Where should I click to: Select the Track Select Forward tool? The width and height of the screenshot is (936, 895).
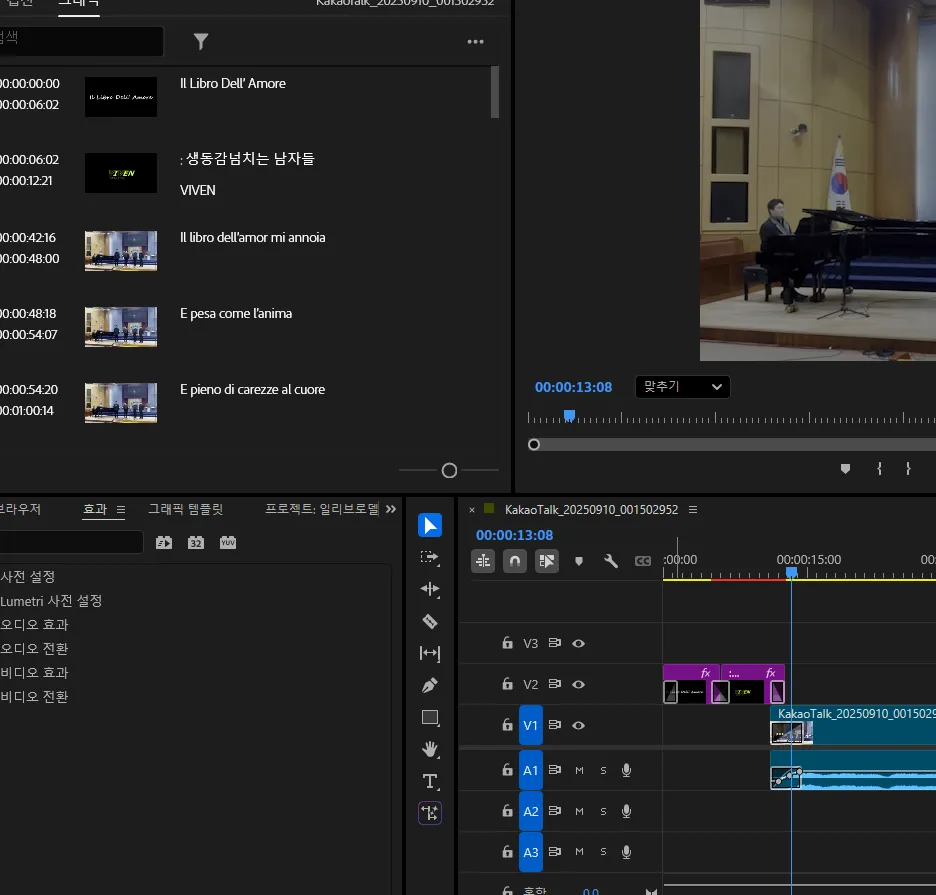point(430,558)
